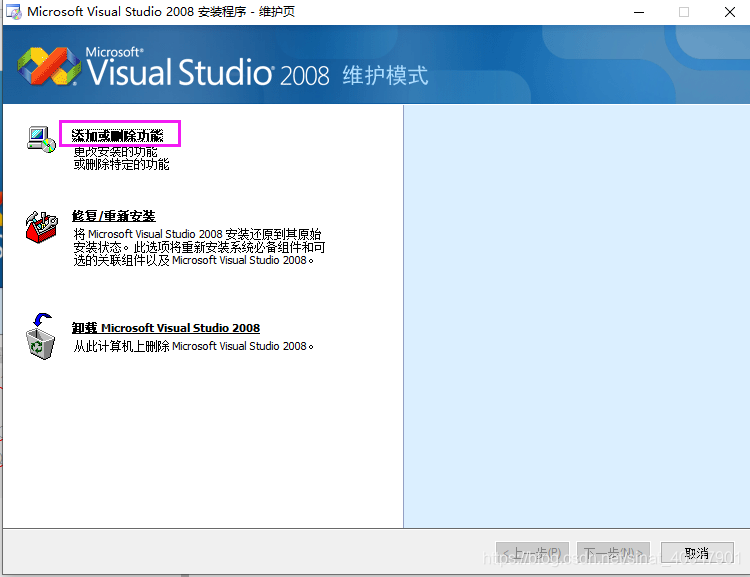
Task: Open the 修复/重新安装 link
Action: click(x=114, y=216)
